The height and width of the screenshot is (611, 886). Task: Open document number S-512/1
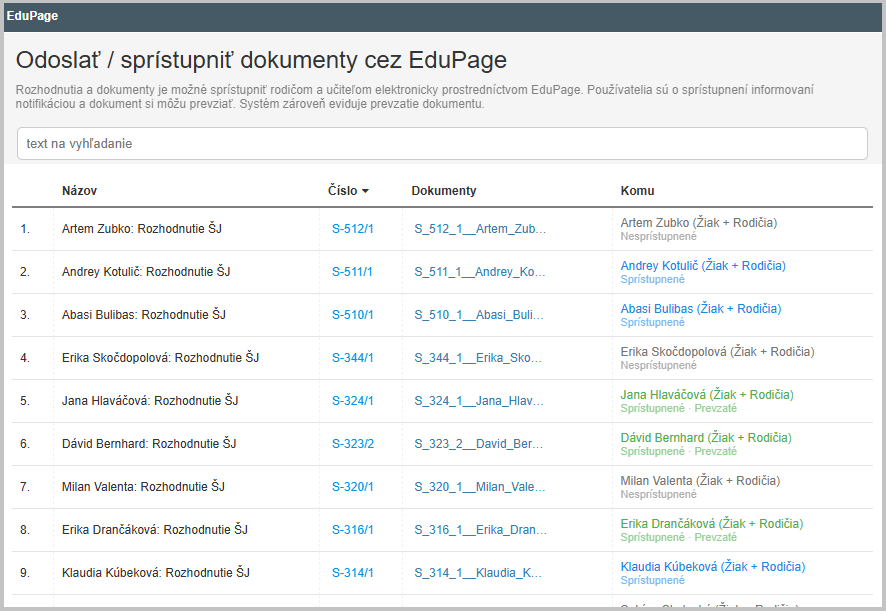point(352,229)
